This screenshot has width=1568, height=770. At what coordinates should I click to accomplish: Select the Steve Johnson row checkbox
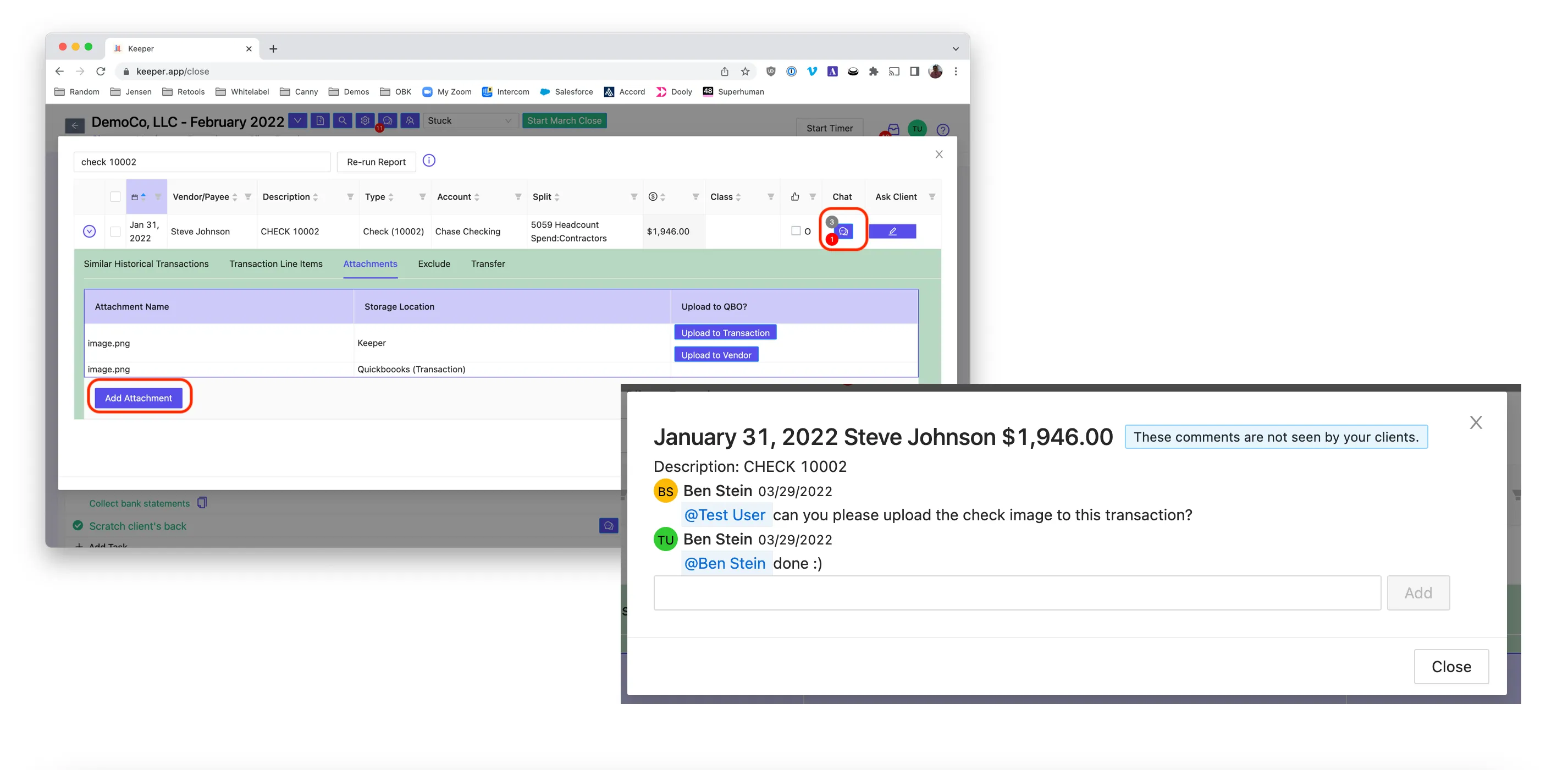pos(115,232)
